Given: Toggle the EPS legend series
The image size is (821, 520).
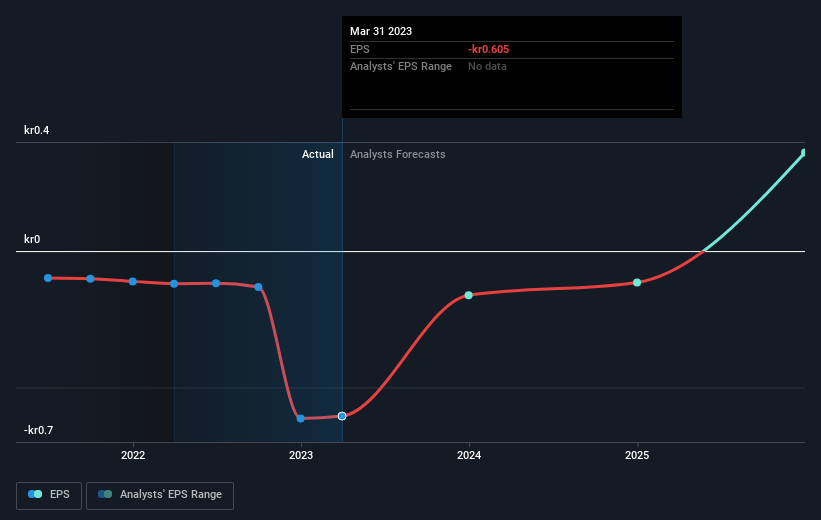Looking at the screenshot, I should point(49,495).
